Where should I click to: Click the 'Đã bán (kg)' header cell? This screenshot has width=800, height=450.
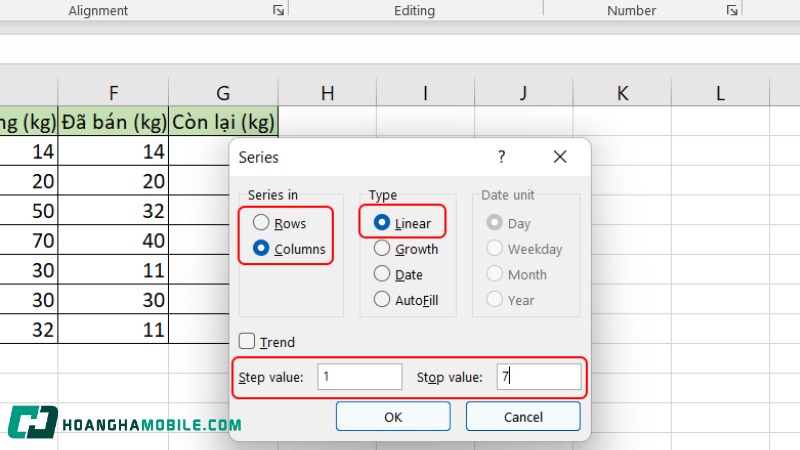(113, 121)
